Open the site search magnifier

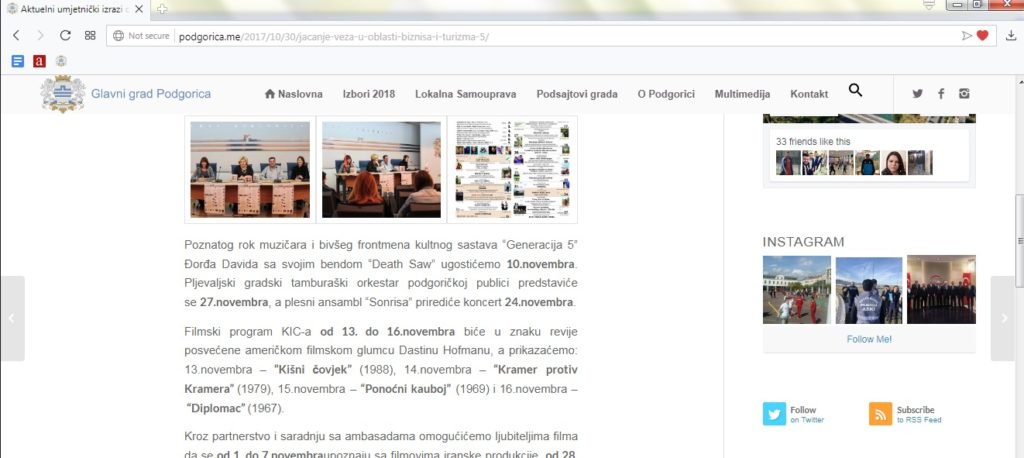pos(855,90)
